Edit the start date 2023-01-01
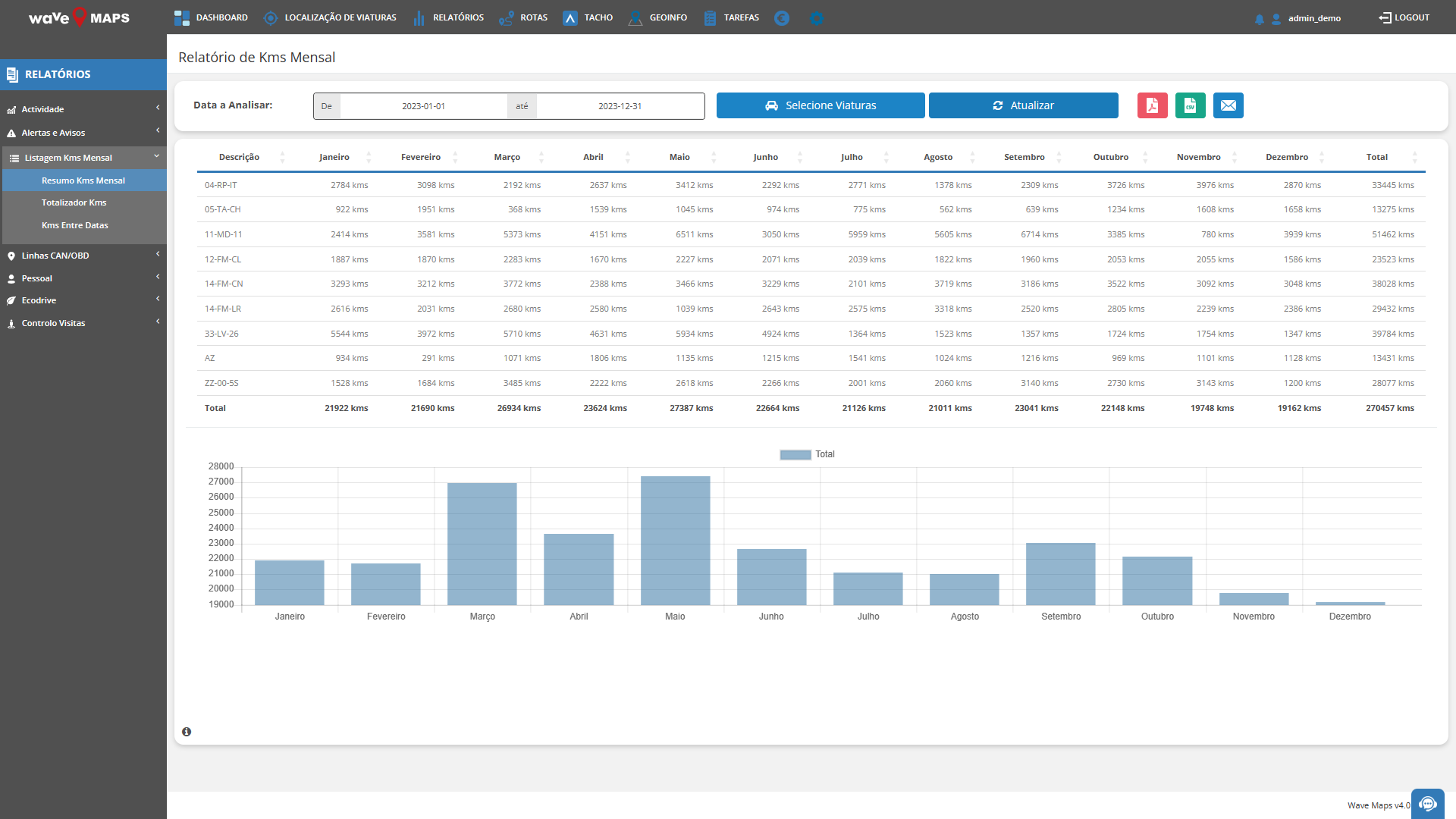 423,106
